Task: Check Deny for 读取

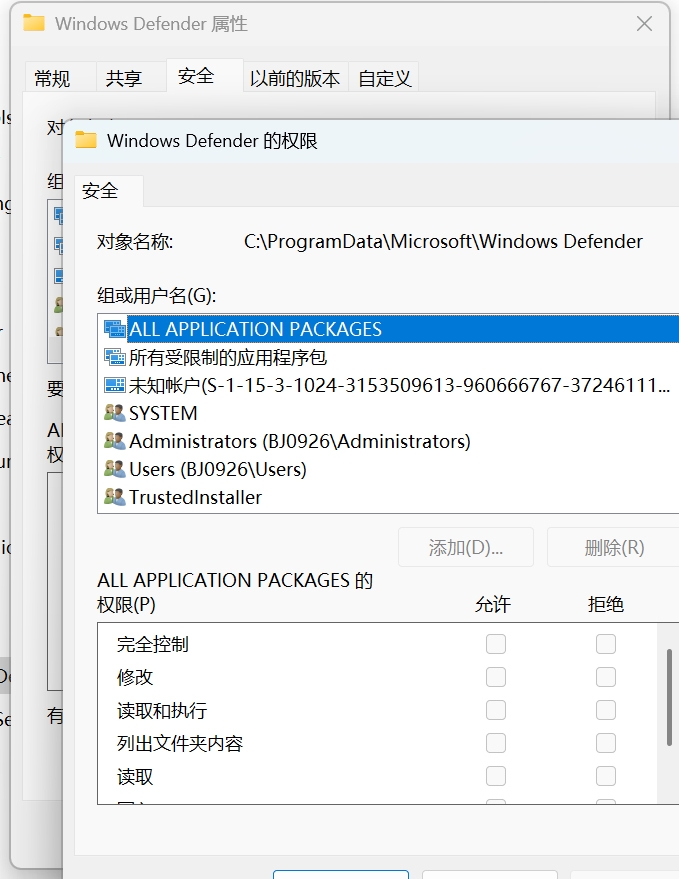Action: pos(606,776)
